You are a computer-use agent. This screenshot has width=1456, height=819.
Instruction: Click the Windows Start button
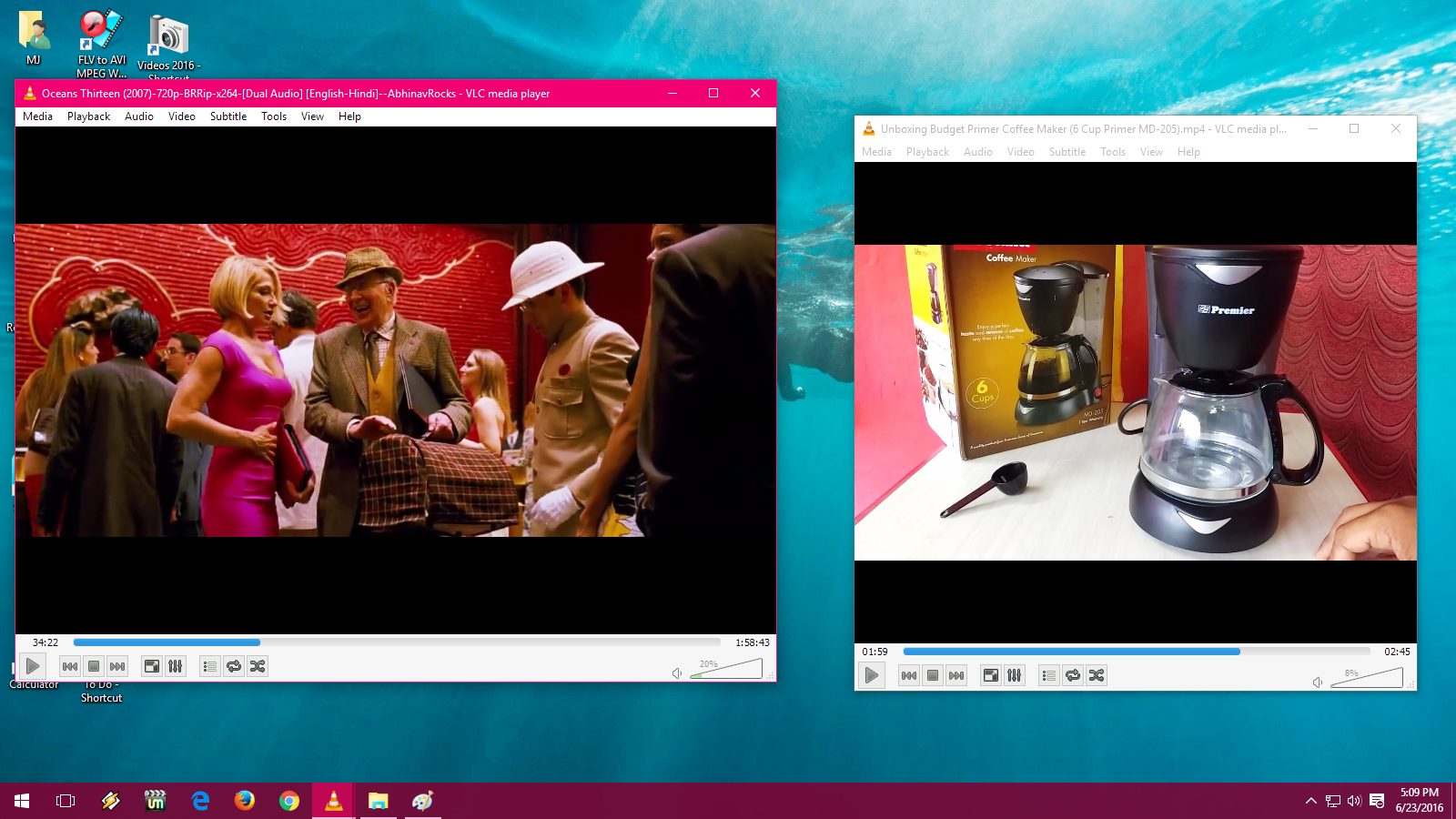click(x=18, y=801)
